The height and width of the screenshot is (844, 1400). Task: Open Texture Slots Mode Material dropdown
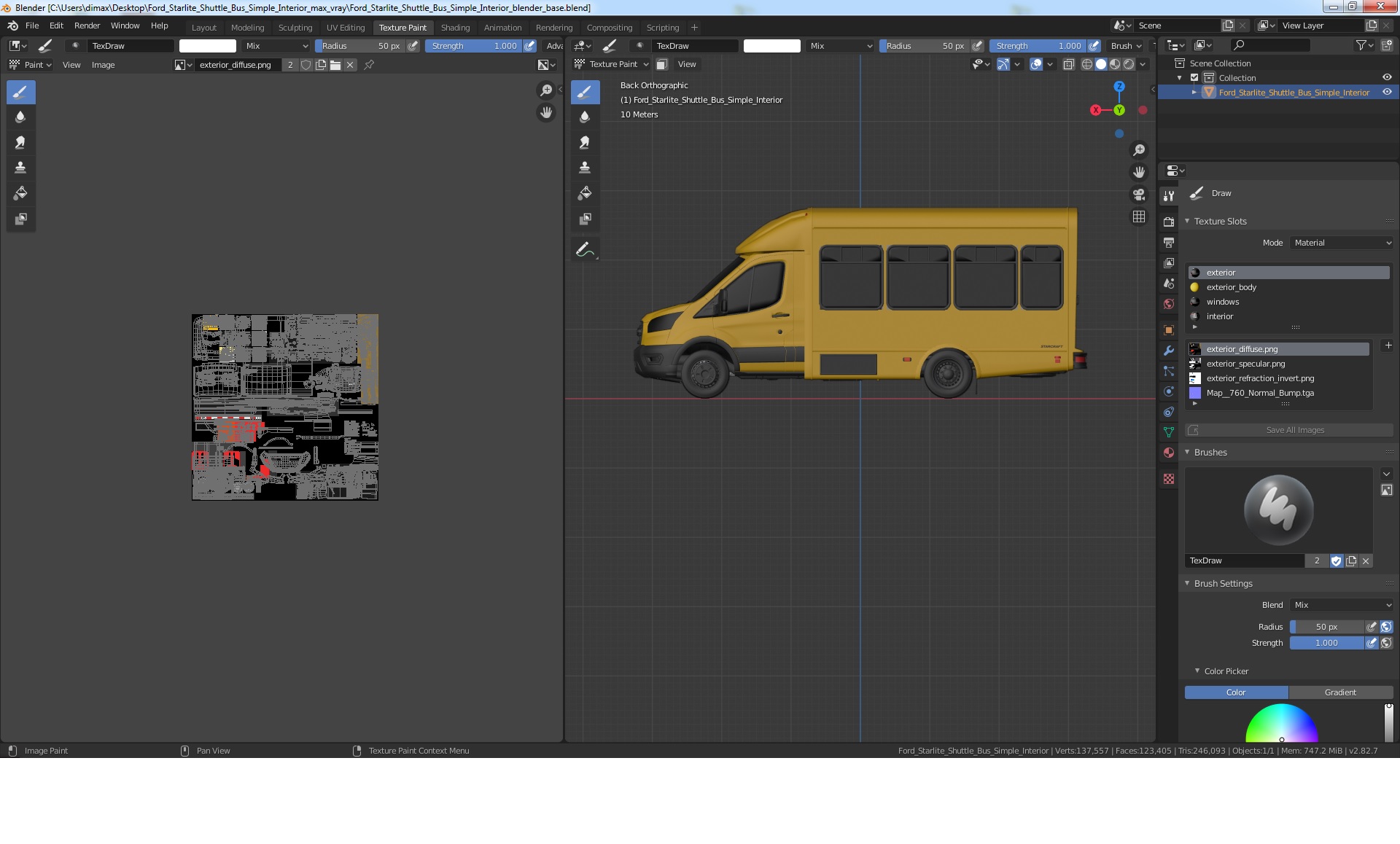[1342, 243]
